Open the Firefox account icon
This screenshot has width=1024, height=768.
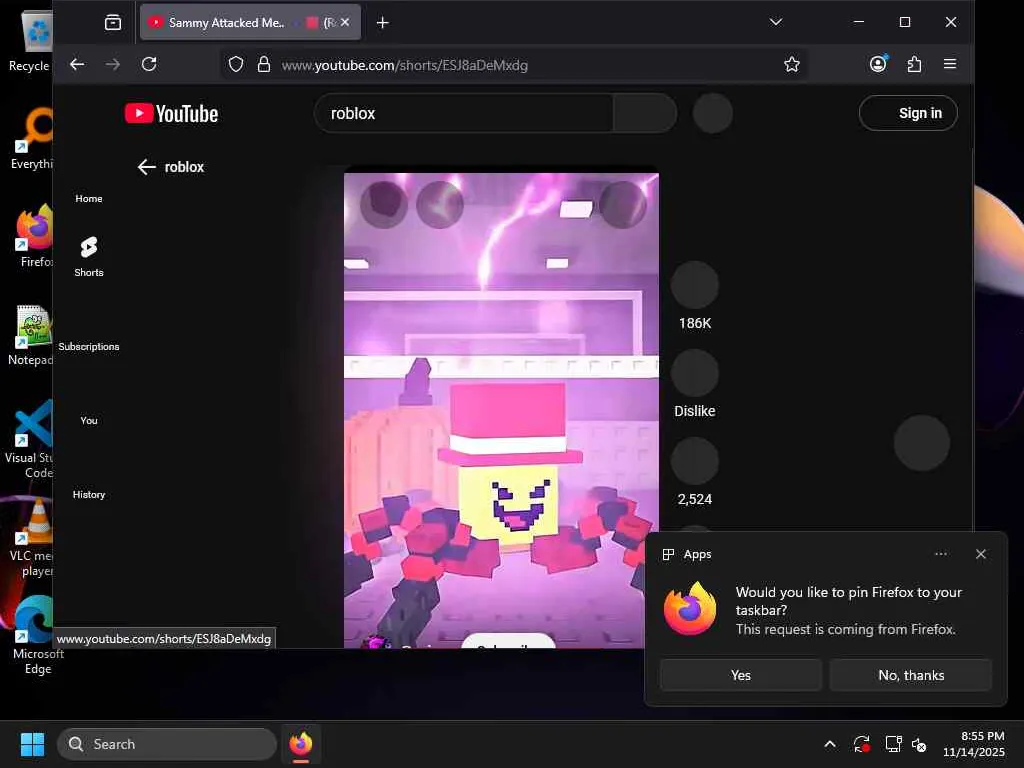tap(878, 64)
